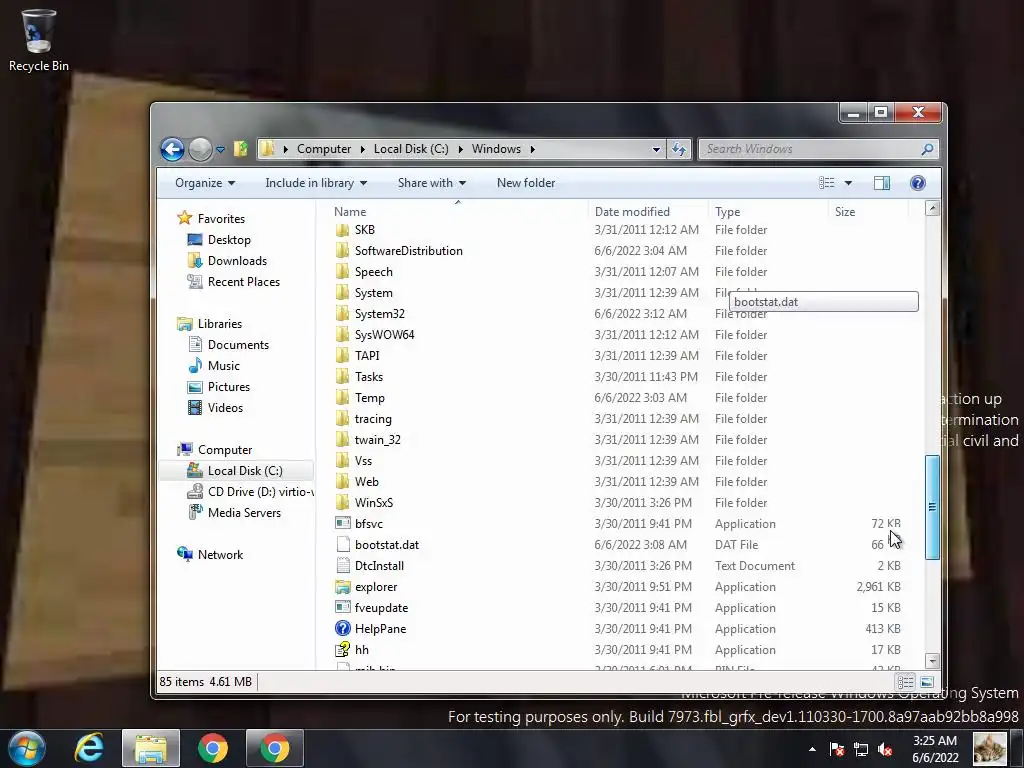Select the bootstat.dat file icon
Screen dimensions: 1024x768
(x=342, y=545)
